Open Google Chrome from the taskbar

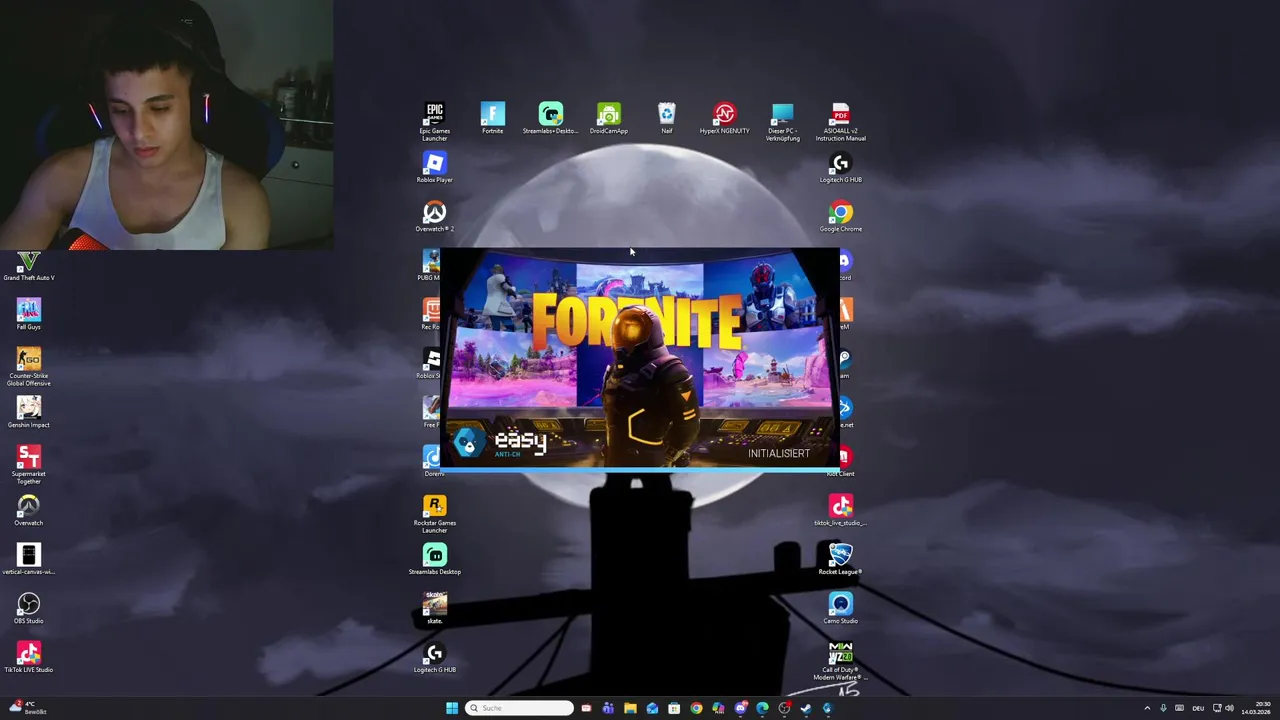pyautogui.click(x=696, y=708)
